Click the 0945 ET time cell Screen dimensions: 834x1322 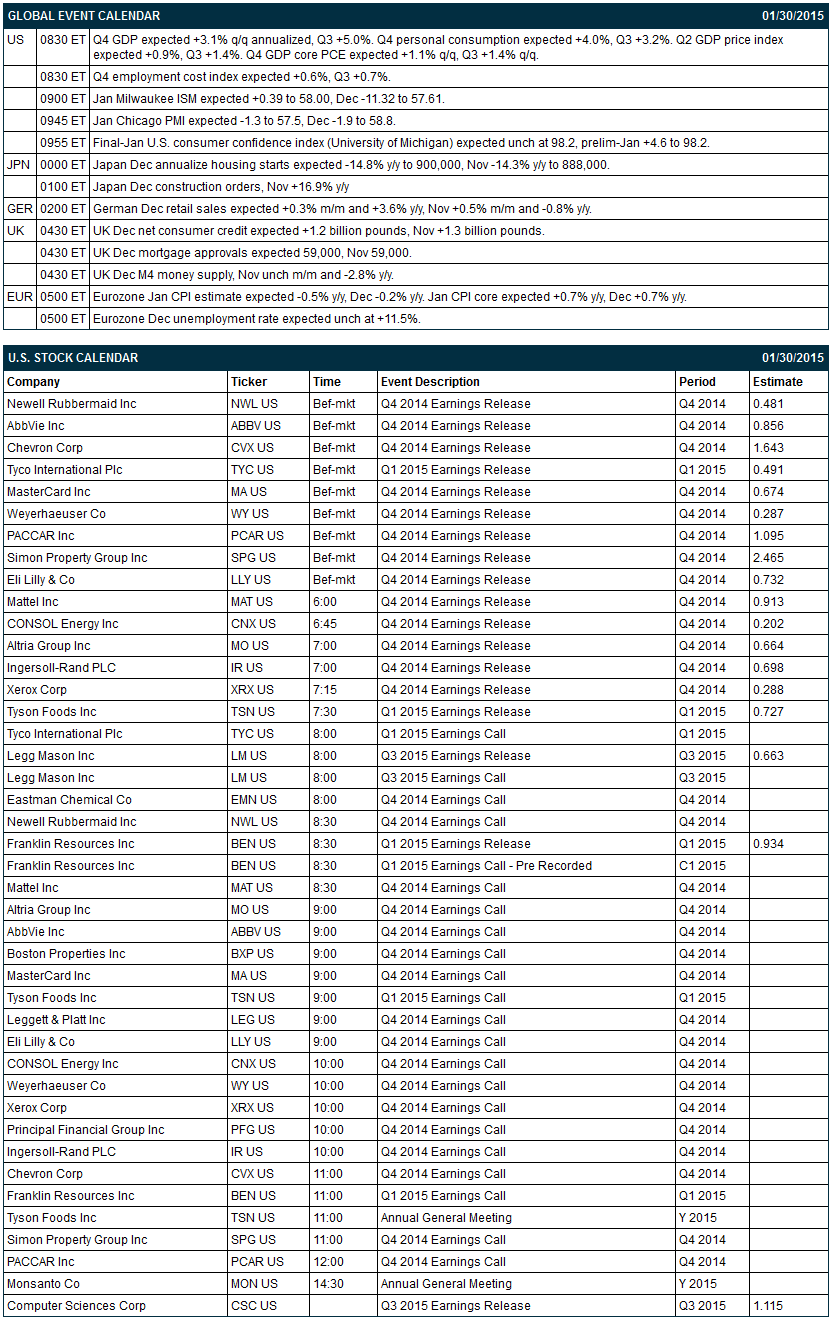point(63,121)
